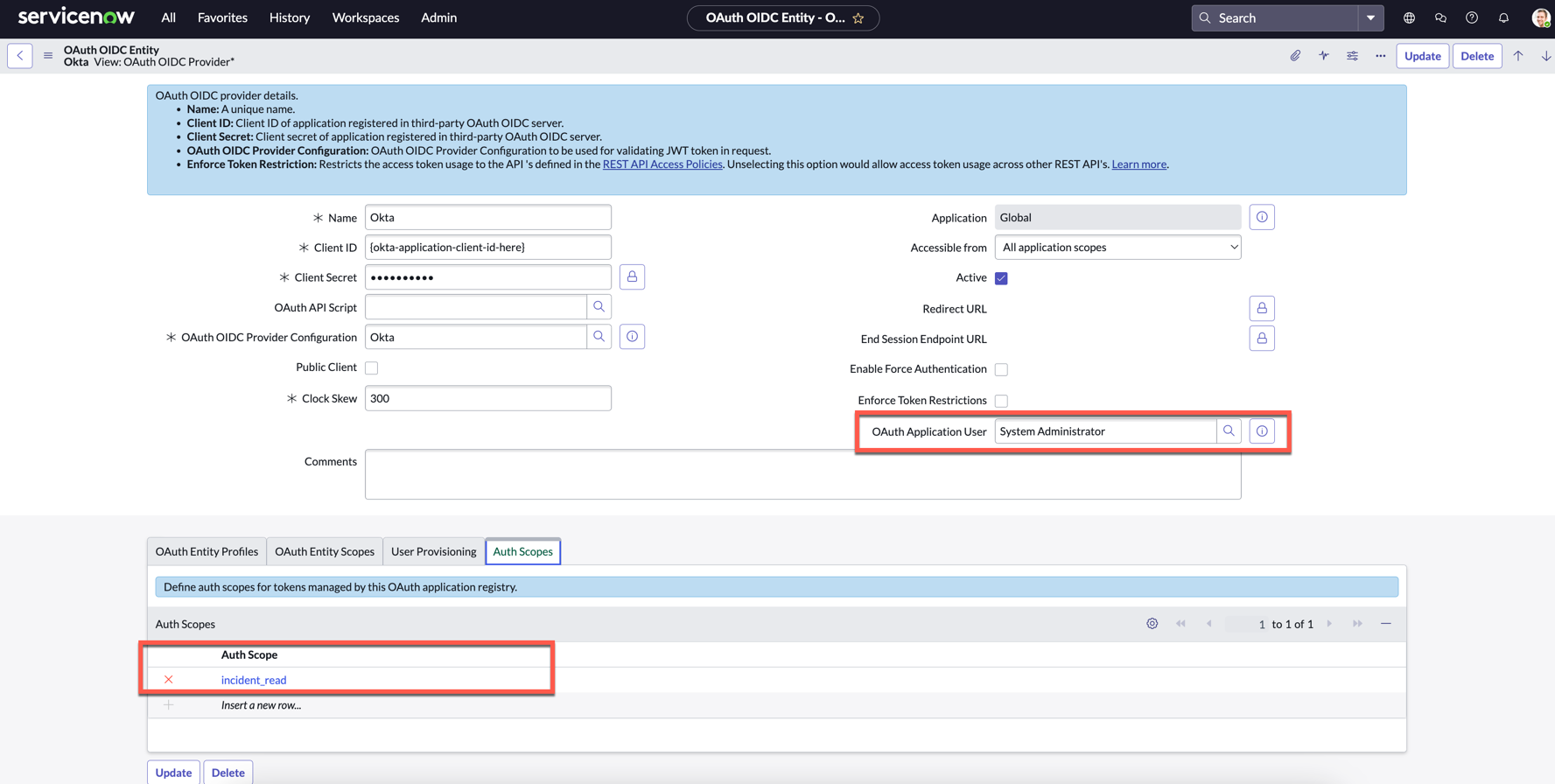Screen dimensions: 1555x784
Task: Click the Clock Skew field
Action: click(487, 398)
